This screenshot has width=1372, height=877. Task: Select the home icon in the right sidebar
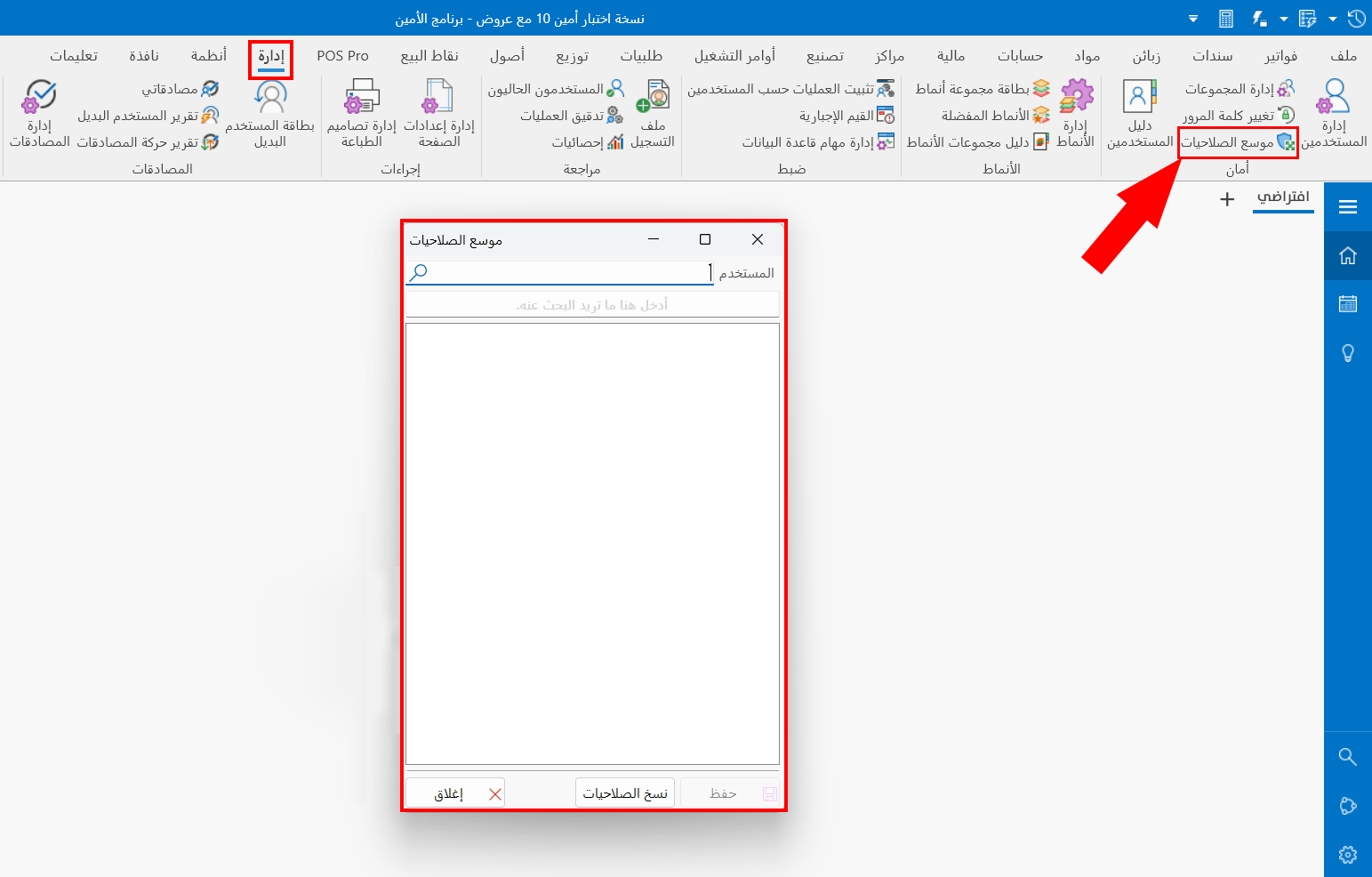(x=1347, y=255)
